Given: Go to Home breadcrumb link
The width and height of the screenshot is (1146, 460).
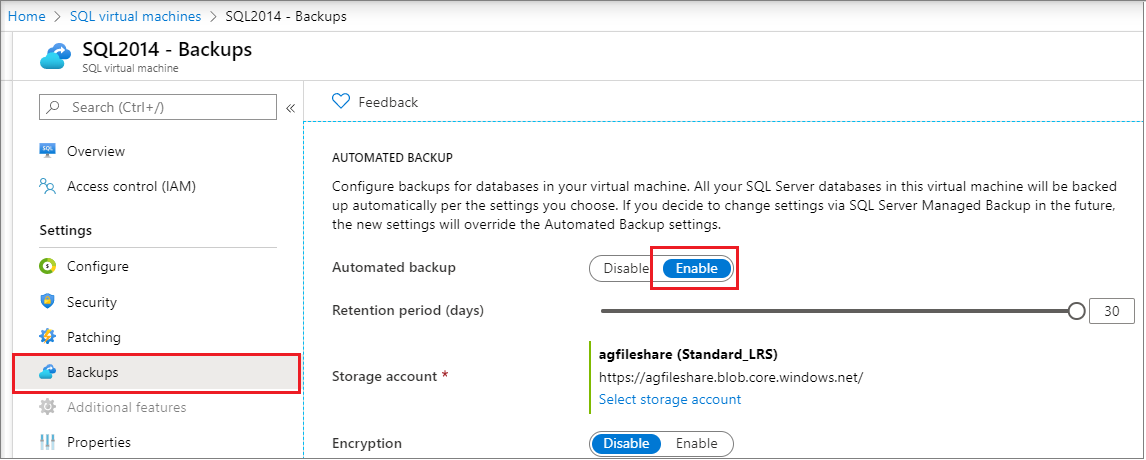Looking at the screenshot, I should coord(28,16).
